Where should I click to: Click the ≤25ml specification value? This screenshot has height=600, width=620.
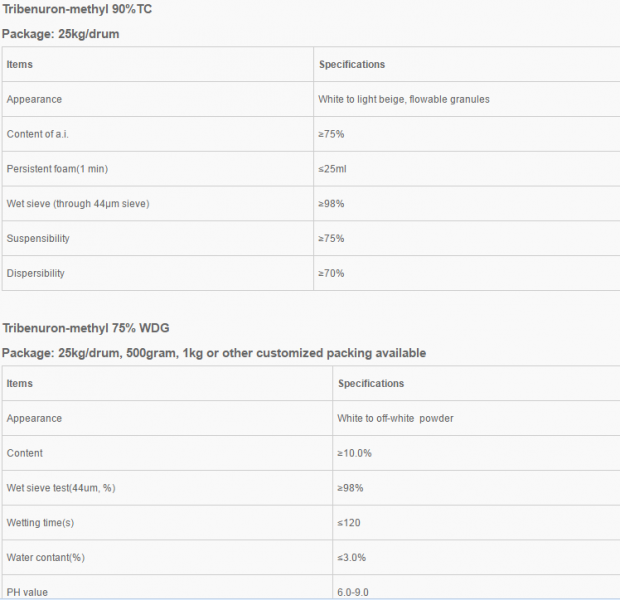click(332, 169)
